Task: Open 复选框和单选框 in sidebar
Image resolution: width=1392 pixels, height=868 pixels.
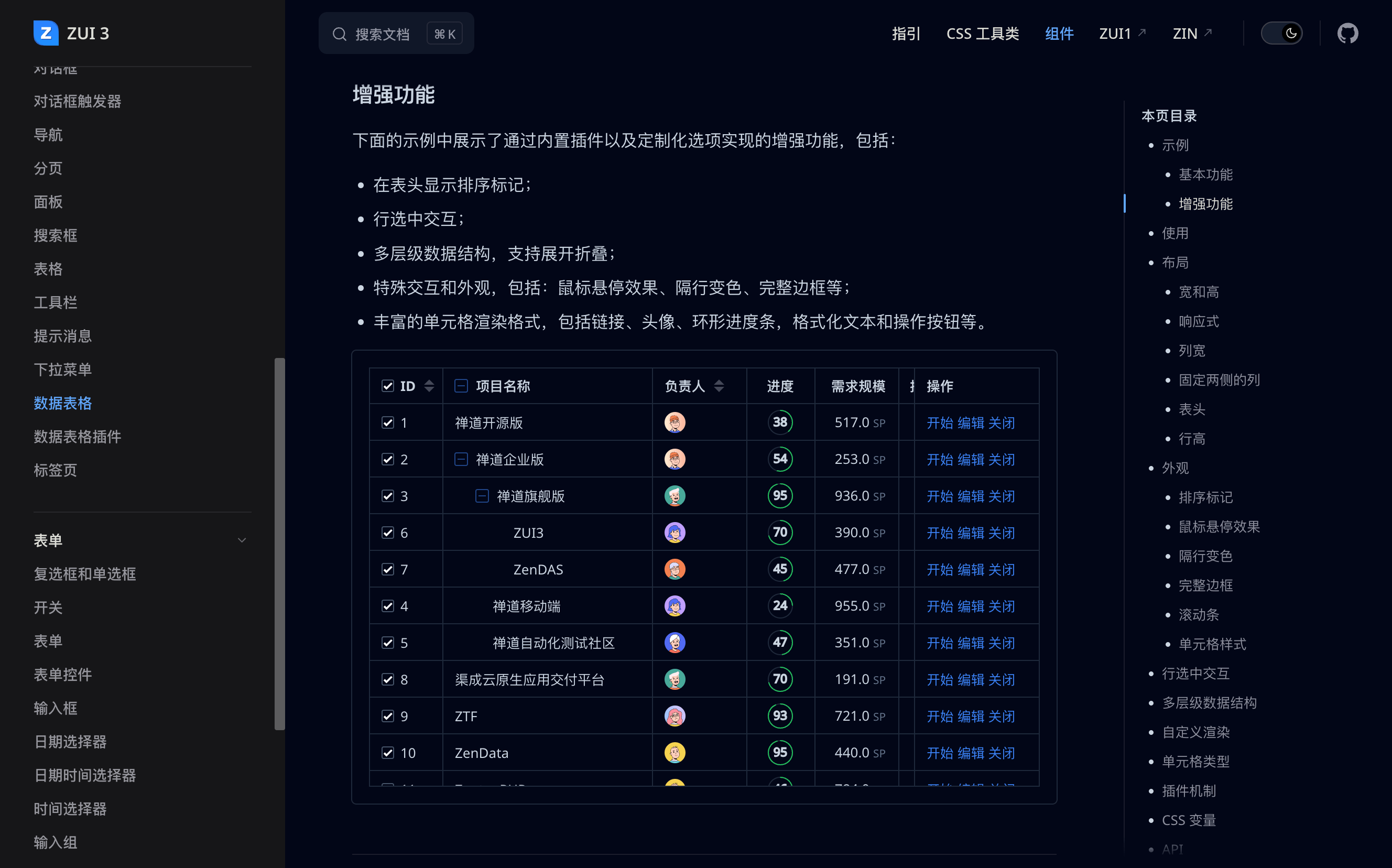Action: point(84,574)
